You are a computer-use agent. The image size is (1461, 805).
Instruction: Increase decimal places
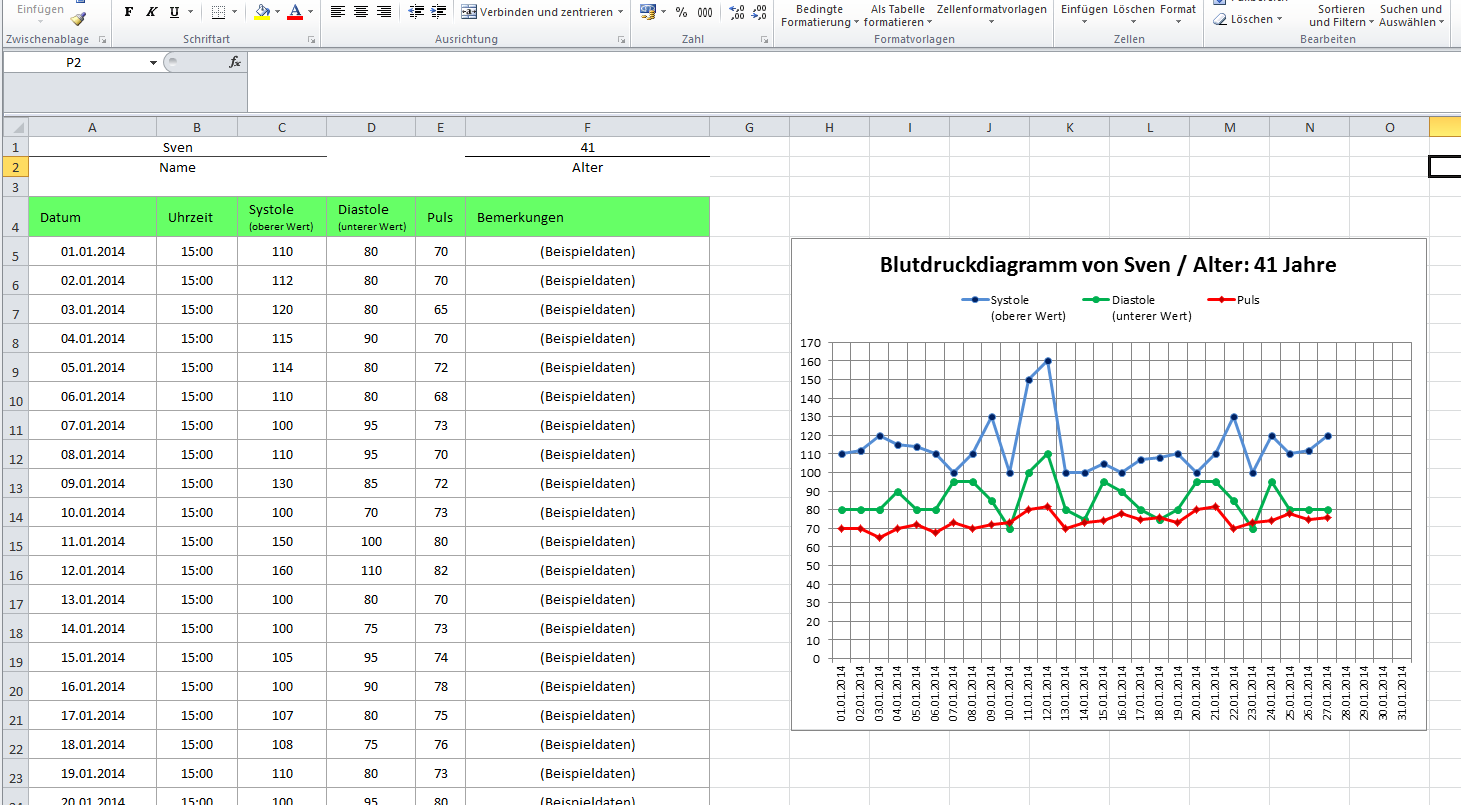click(x=737, y=12)
